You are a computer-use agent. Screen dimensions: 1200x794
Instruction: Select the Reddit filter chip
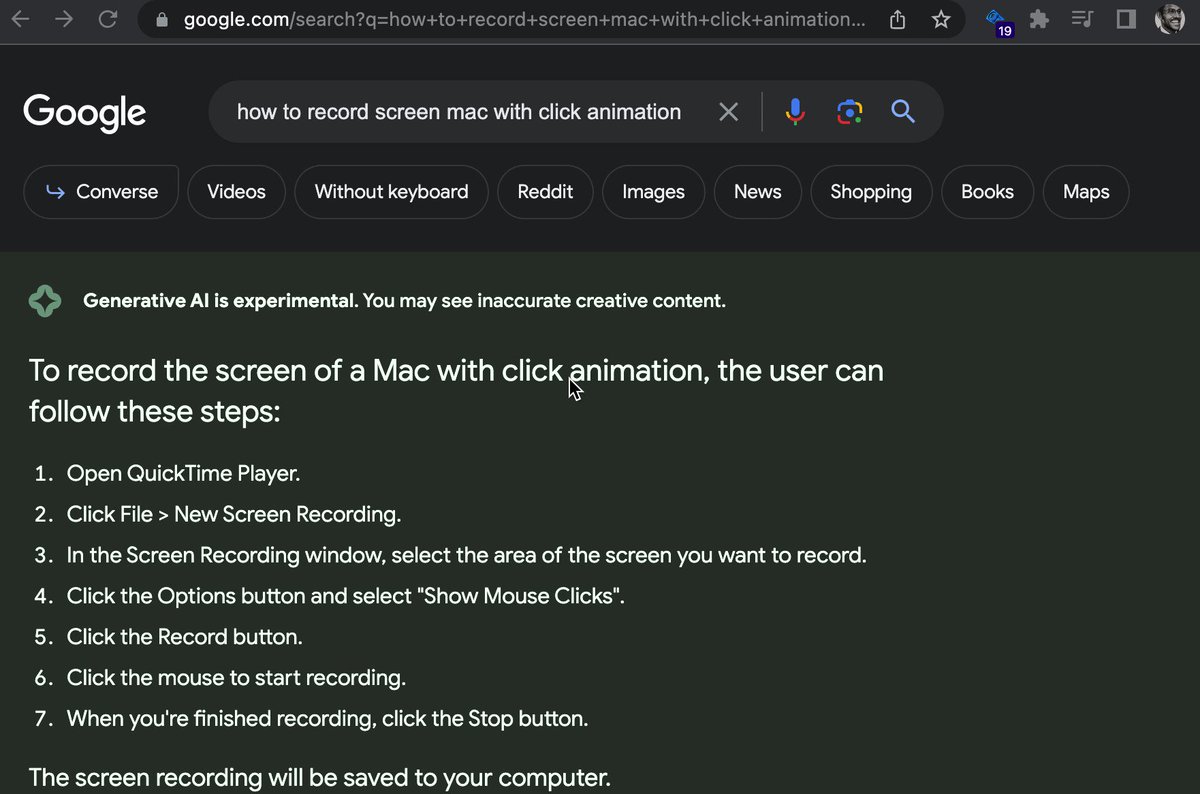point(545,192)
